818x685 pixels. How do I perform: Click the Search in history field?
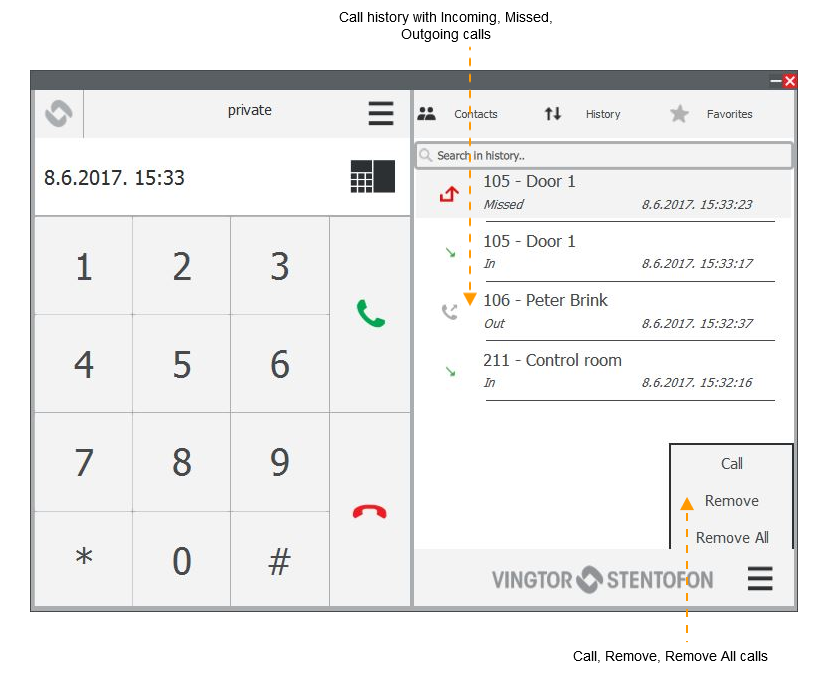[x=604, y=155]
